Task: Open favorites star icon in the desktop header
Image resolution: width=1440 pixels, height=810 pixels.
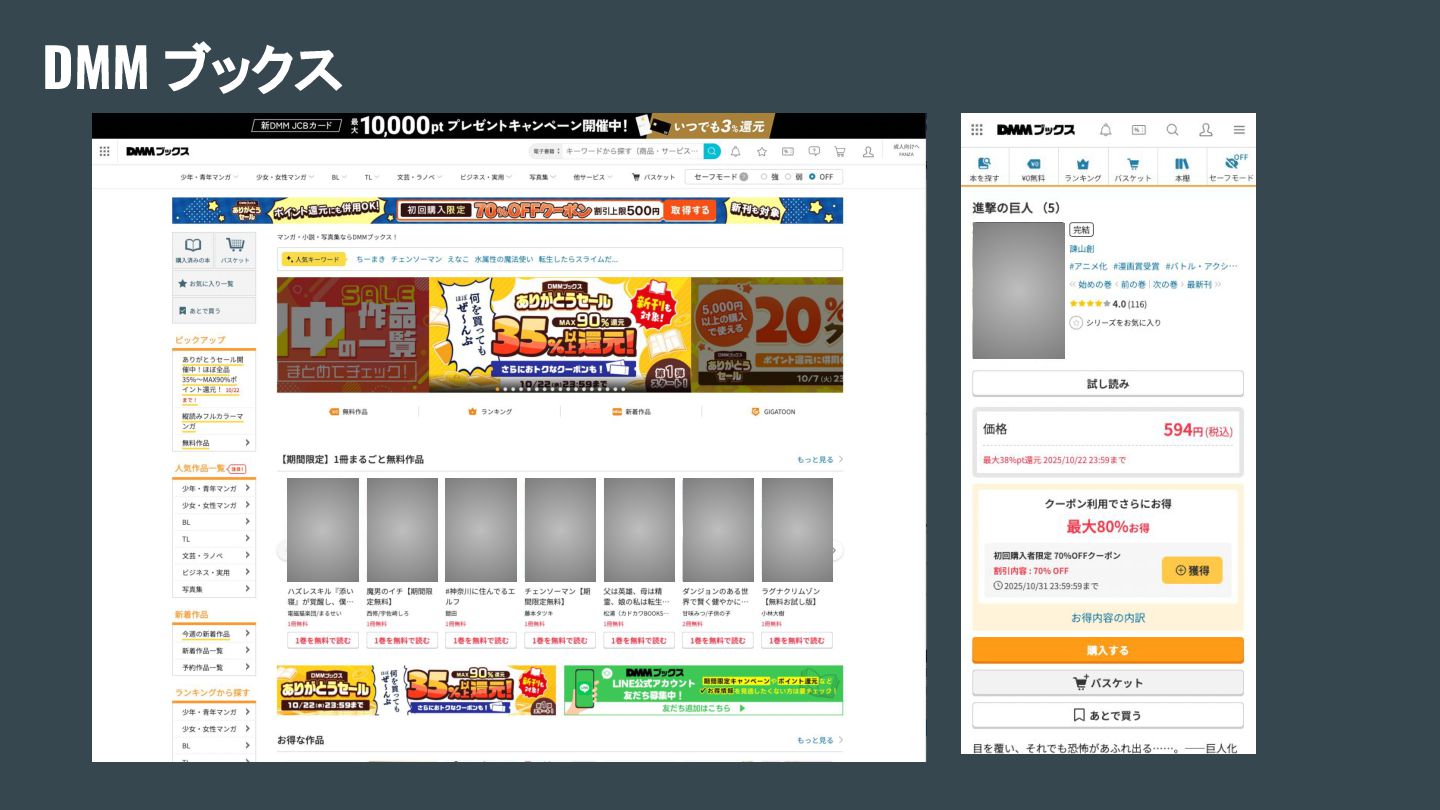Action: pos(762,151)
